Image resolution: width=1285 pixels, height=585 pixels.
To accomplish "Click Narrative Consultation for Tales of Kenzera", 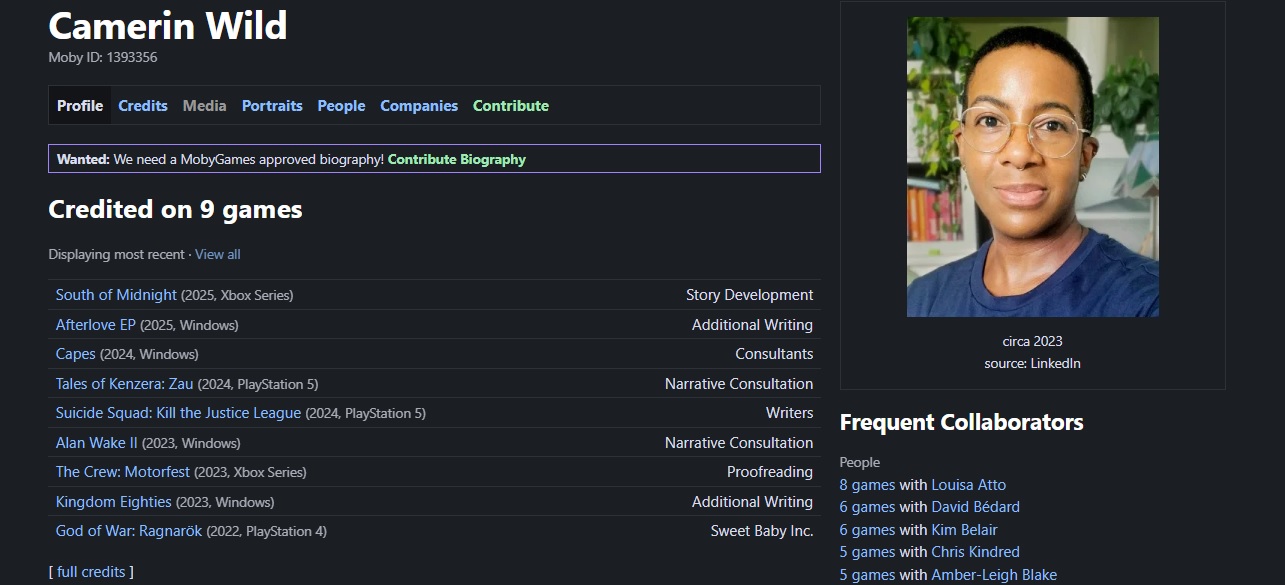I will point(739,384).
